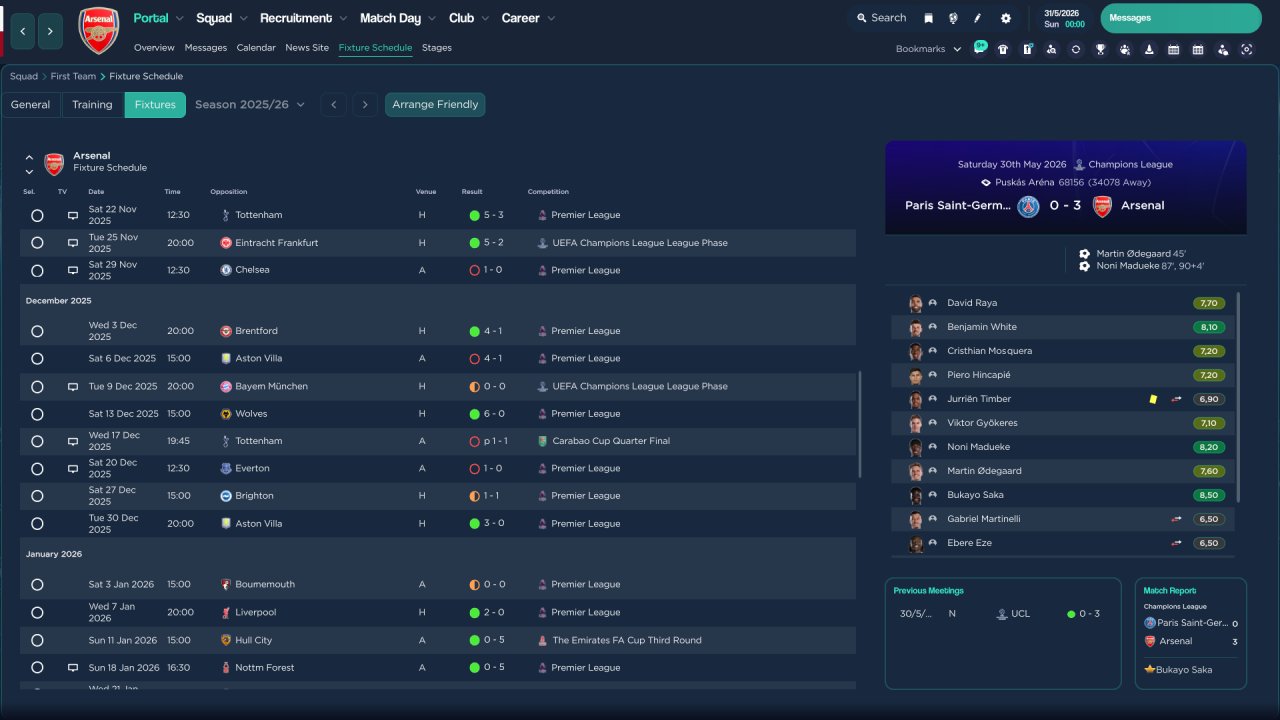
Task: Select the Brentford fixture radio button
Action: [37, 331]
